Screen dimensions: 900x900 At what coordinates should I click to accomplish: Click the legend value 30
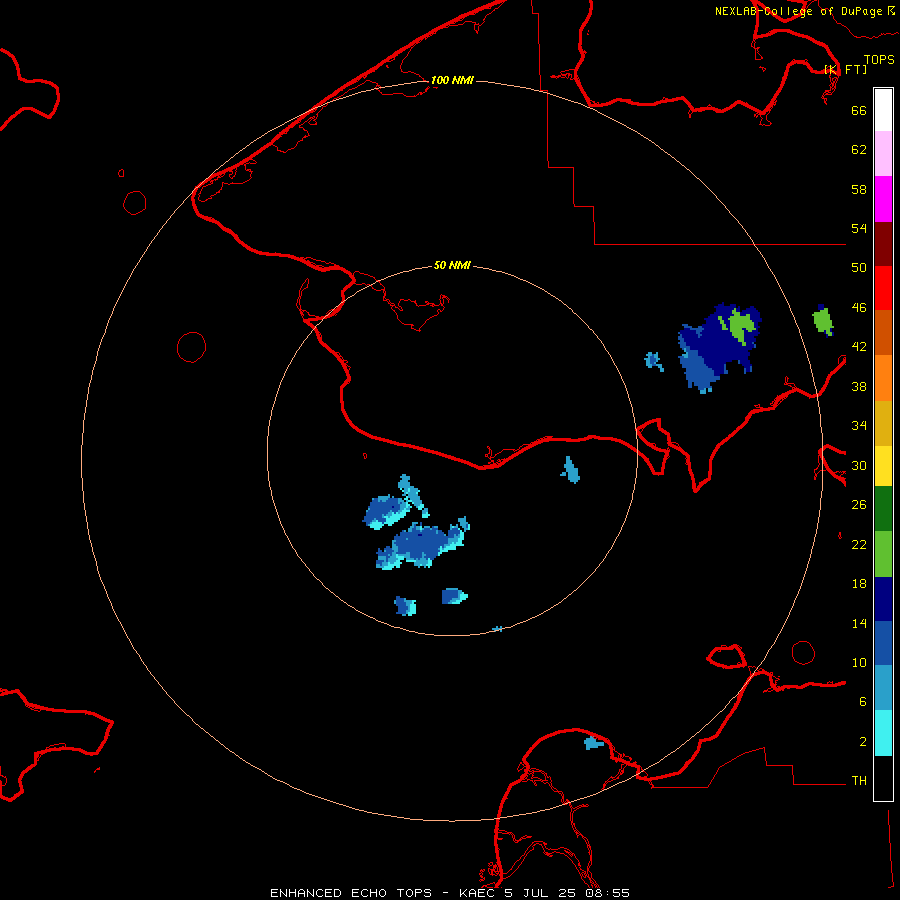click(859, 465)
